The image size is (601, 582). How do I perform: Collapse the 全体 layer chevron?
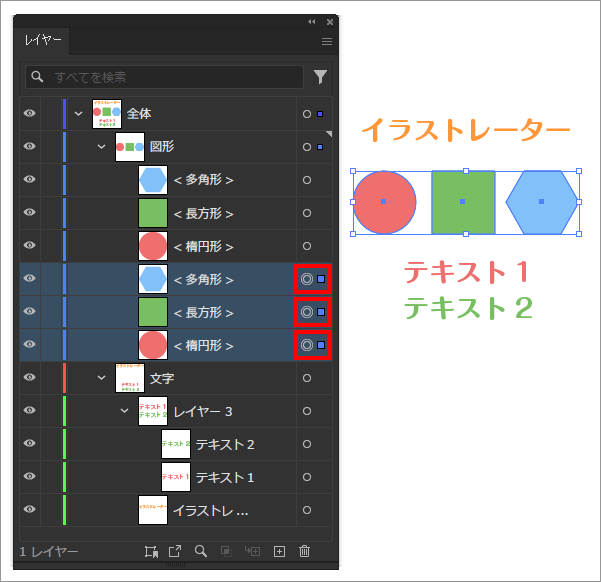(79, 113)
